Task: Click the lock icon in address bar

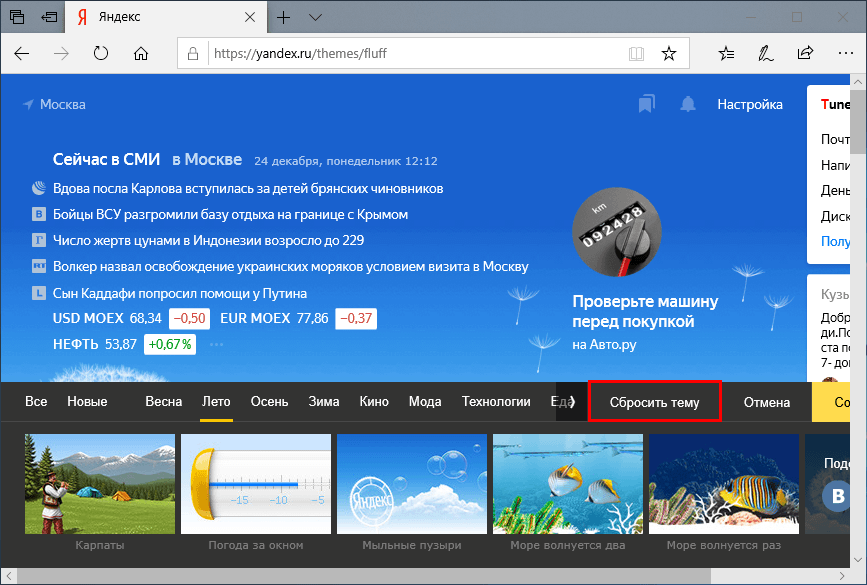Action: point(192,54)
